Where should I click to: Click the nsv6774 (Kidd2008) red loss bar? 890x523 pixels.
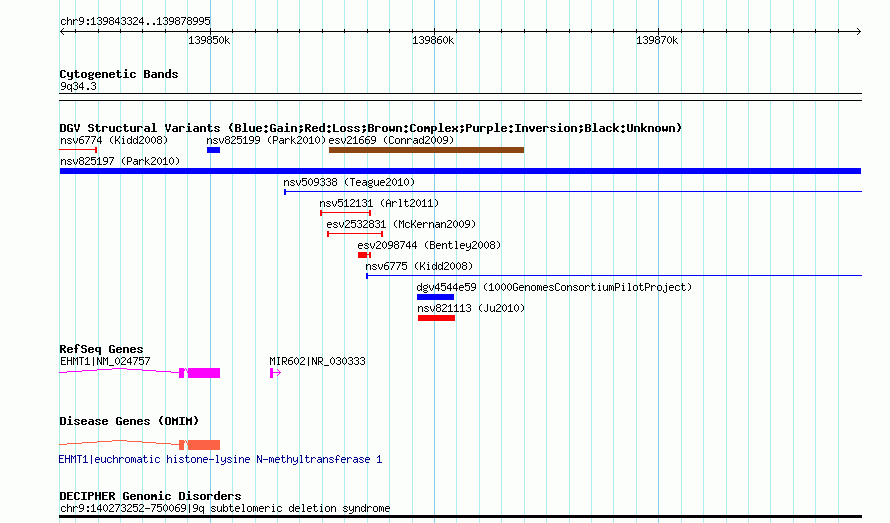click(78, 150)
